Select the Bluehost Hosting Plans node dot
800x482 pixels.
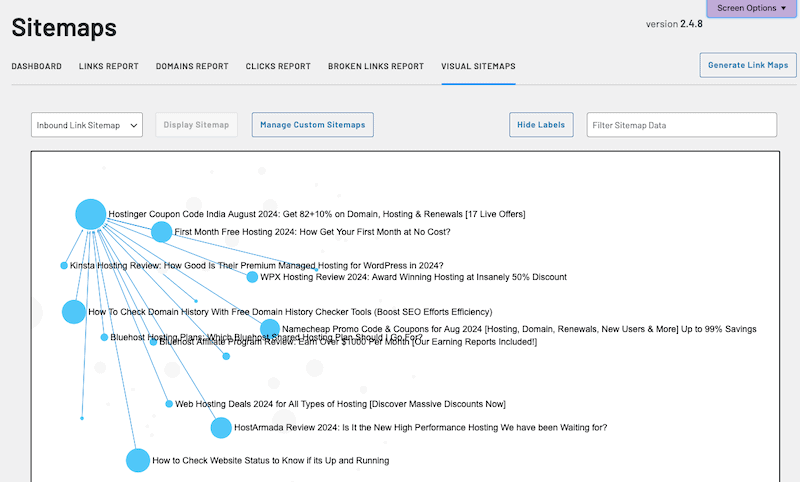pos(104,337)
